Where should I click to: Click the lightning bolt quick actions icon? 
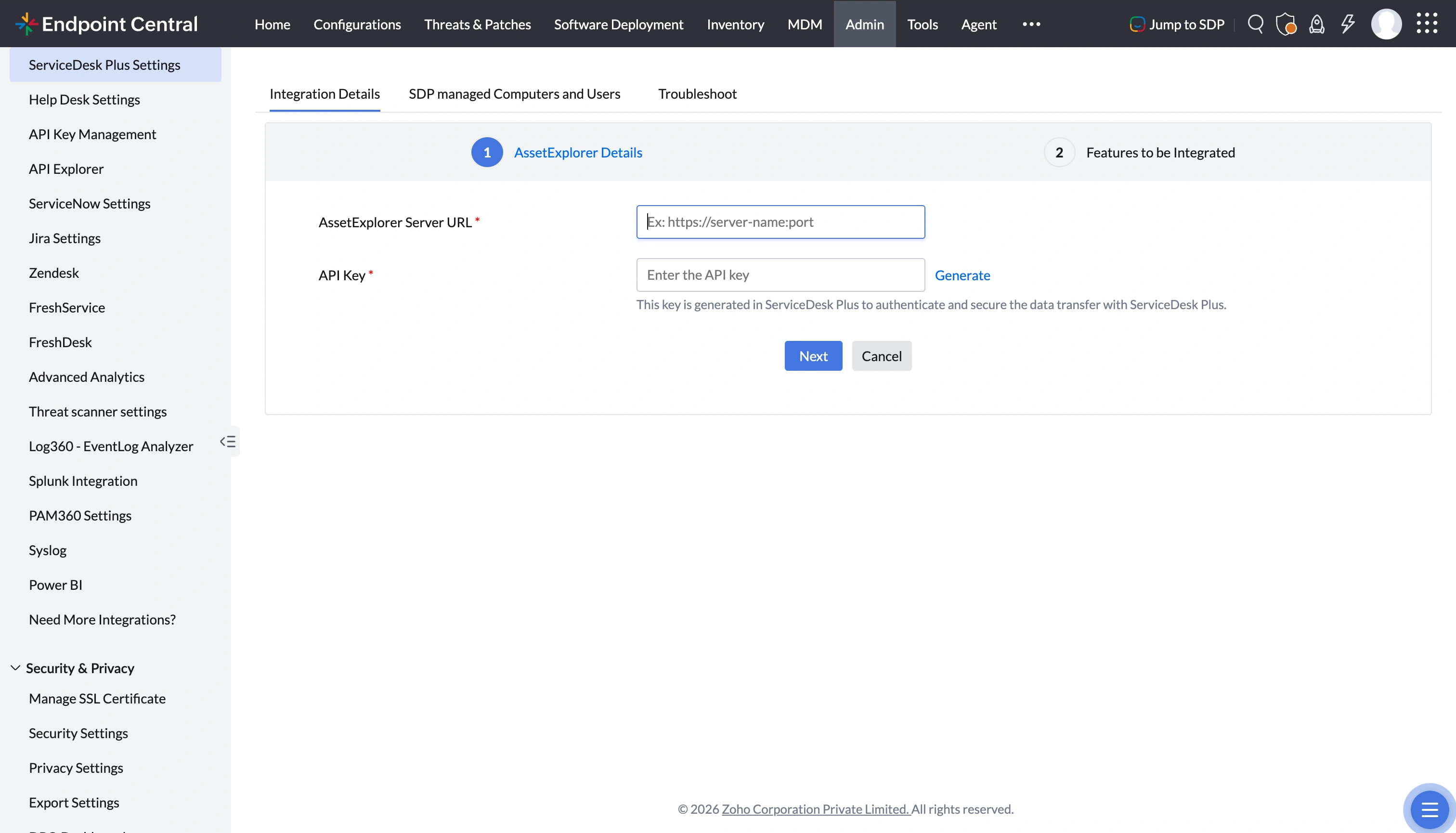click(1347, 24)
